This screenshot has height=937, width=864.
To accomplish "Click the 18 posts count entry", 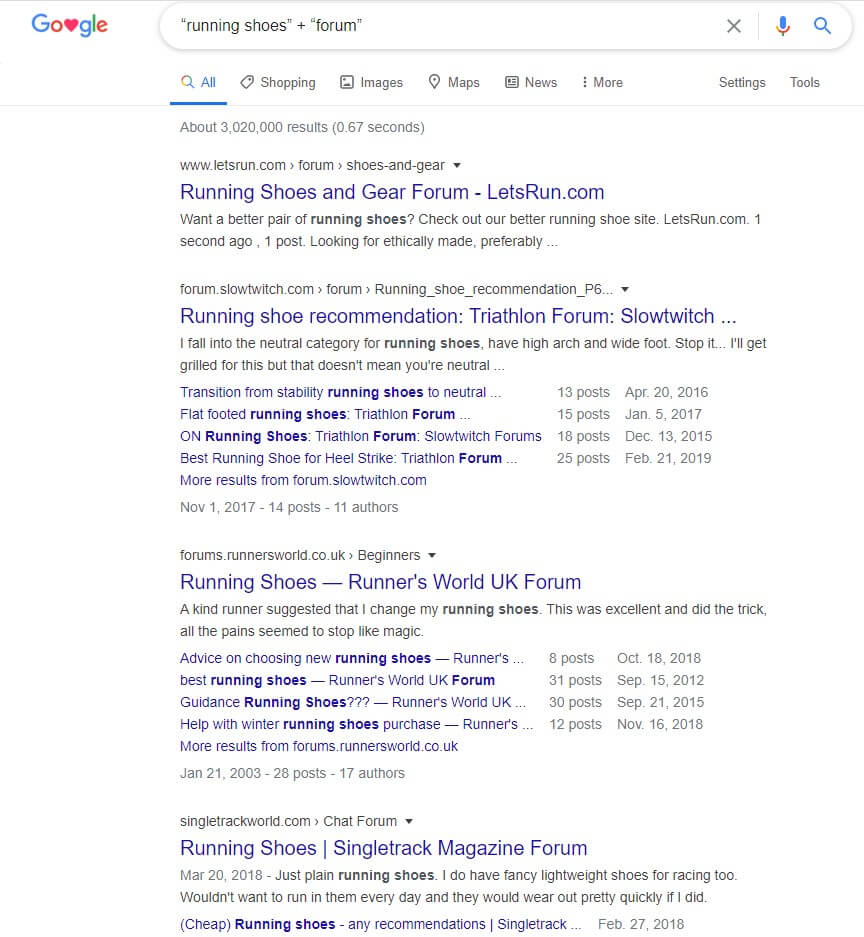I will coord(583,436).
